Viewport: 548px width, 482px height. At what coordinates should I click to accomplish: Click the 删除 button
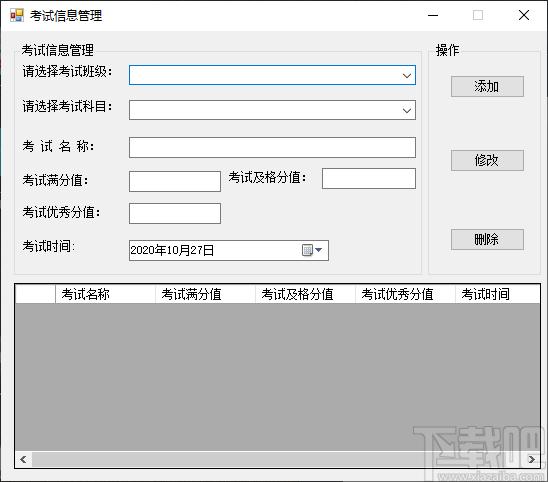point(487,239)
